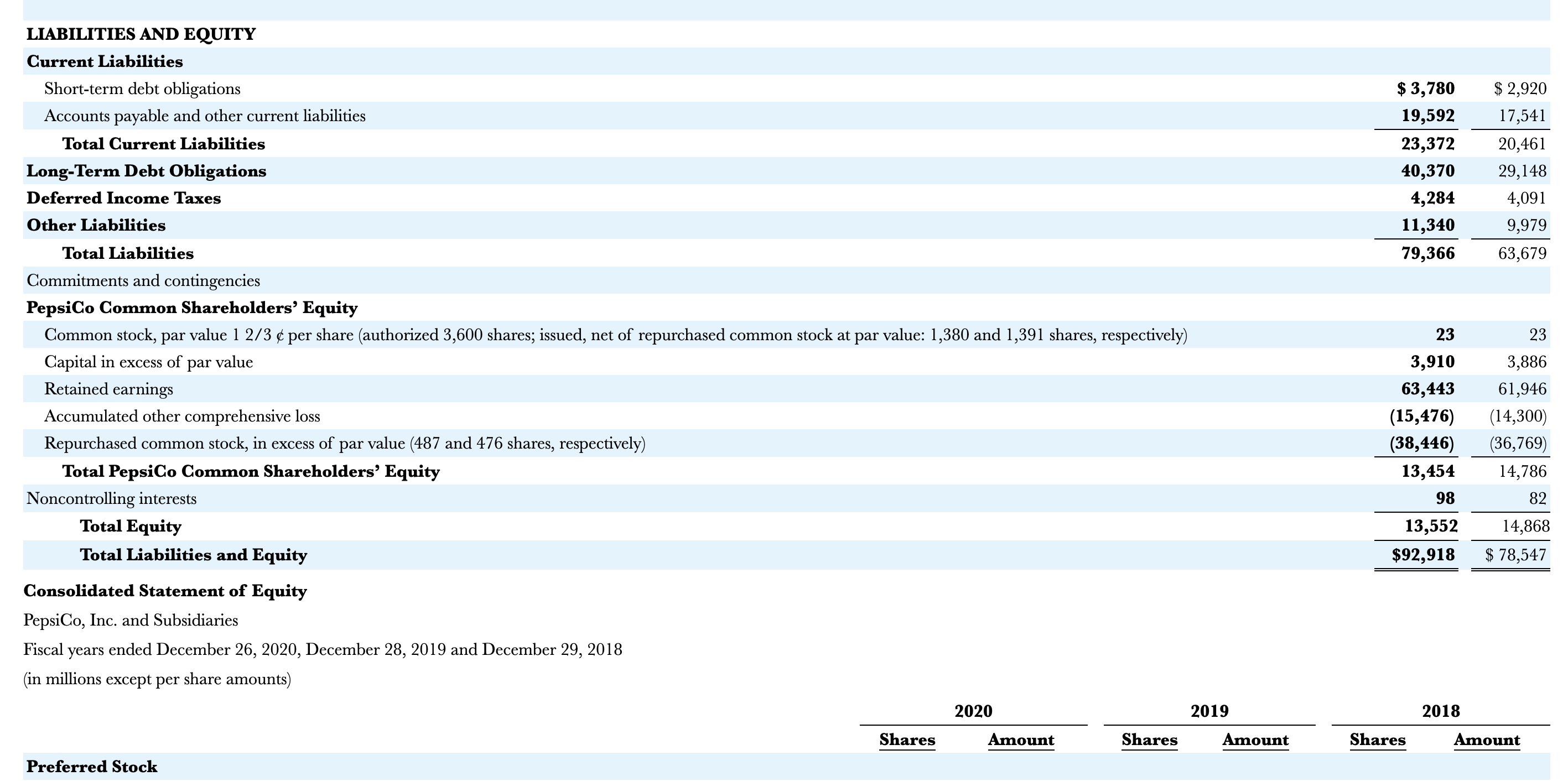Viewport: 1568px width, 781px height.
Task: Click the Total Current Liabilities label
Action: pyautogui.click(x=163, y=144)
